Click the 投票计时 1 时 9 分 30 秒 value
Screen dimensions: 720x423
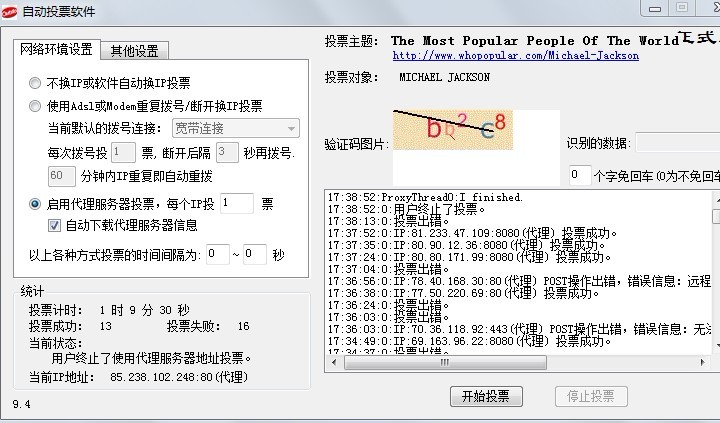click(x=144, y=310)
